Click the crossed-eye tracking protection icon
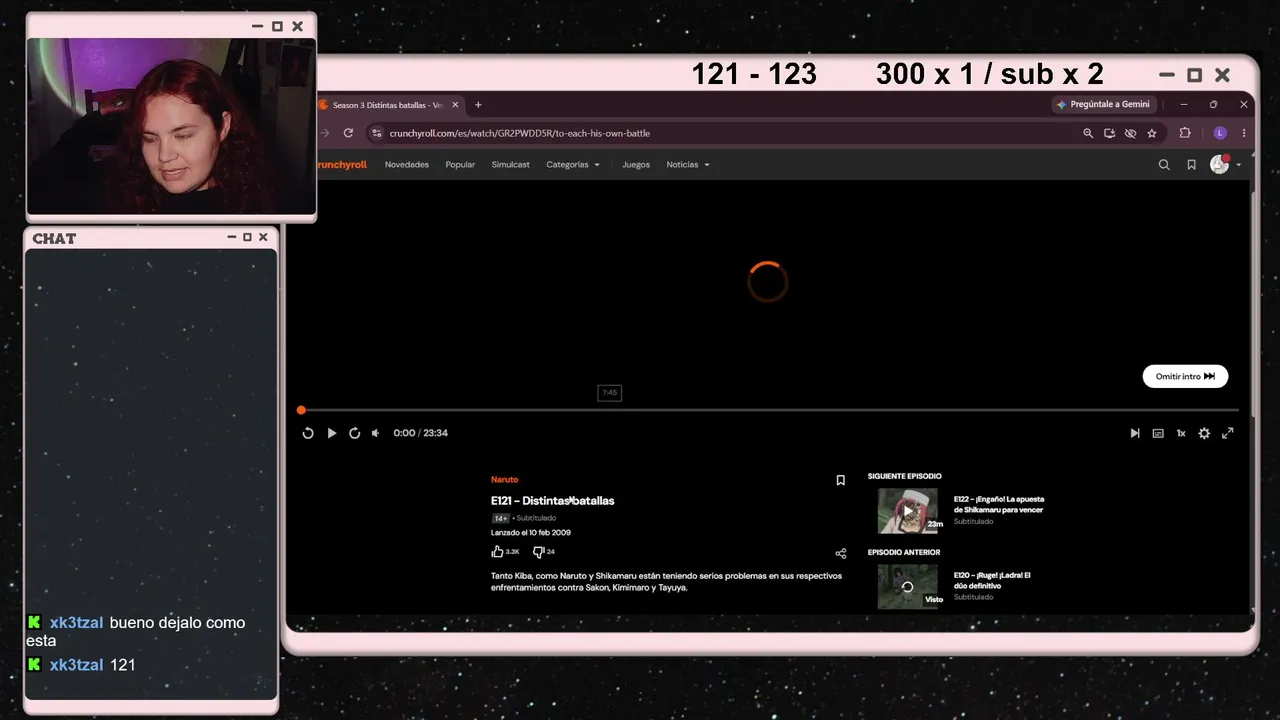The height and width of the screenshot is (720, 1280). (1130, 133)
